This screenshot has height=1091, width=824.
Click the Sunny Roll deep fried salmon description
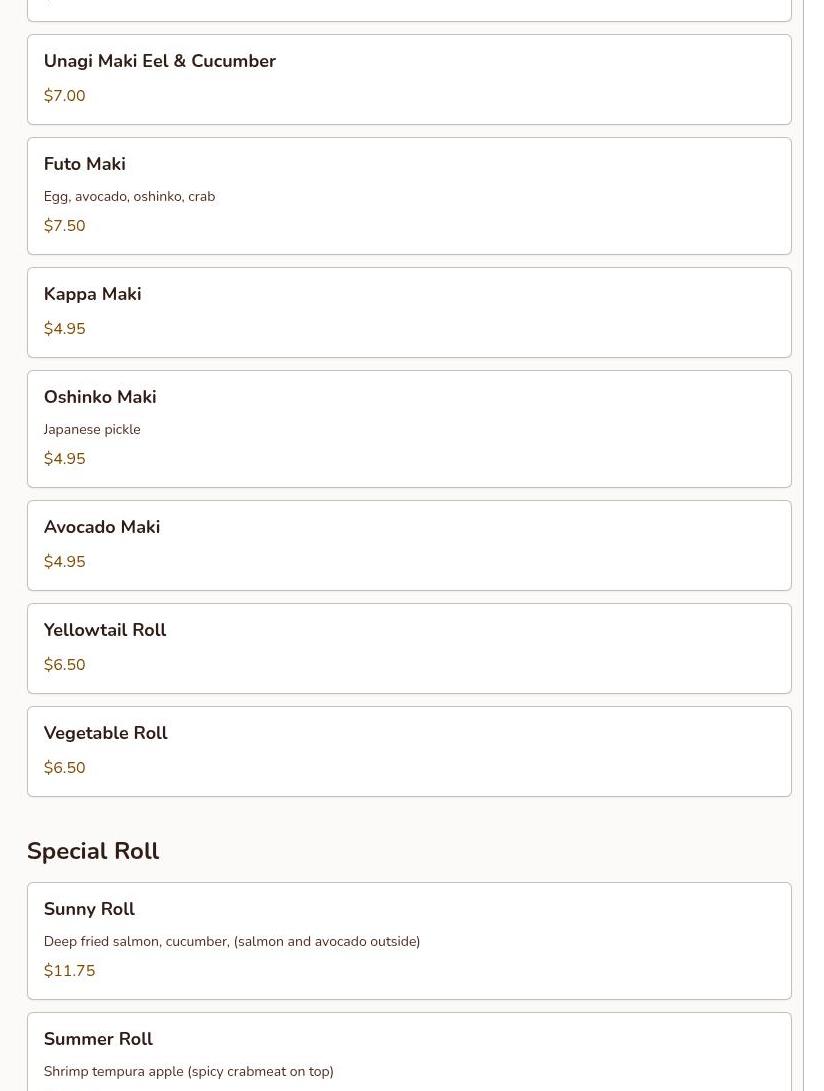click(x=232, y=942)
